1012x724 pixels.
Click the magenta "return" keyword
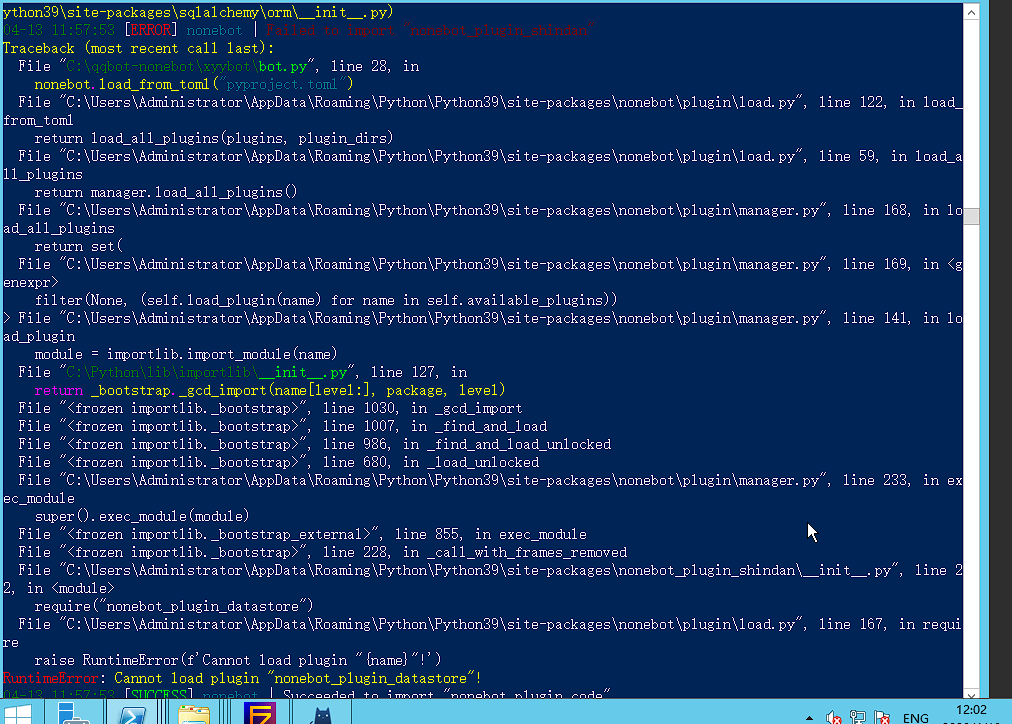click(x=59, y=390)
